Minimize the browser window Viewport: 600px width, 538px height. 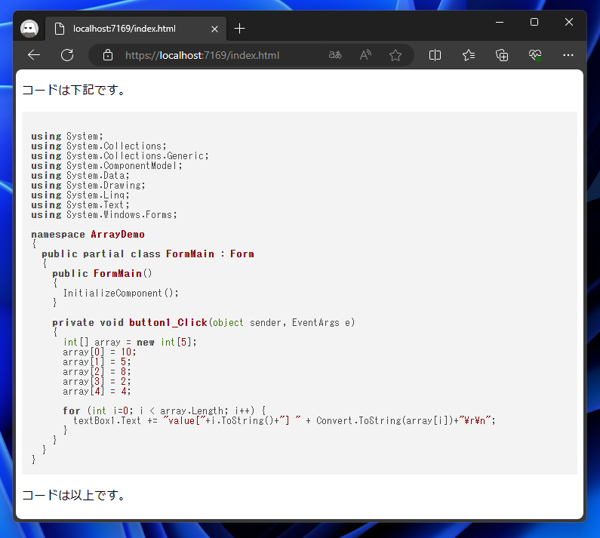[499, 23]
